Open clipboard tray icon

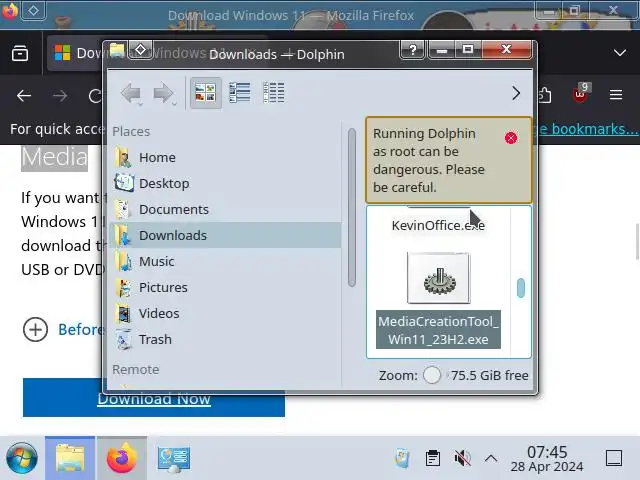(x=433, y=458)
